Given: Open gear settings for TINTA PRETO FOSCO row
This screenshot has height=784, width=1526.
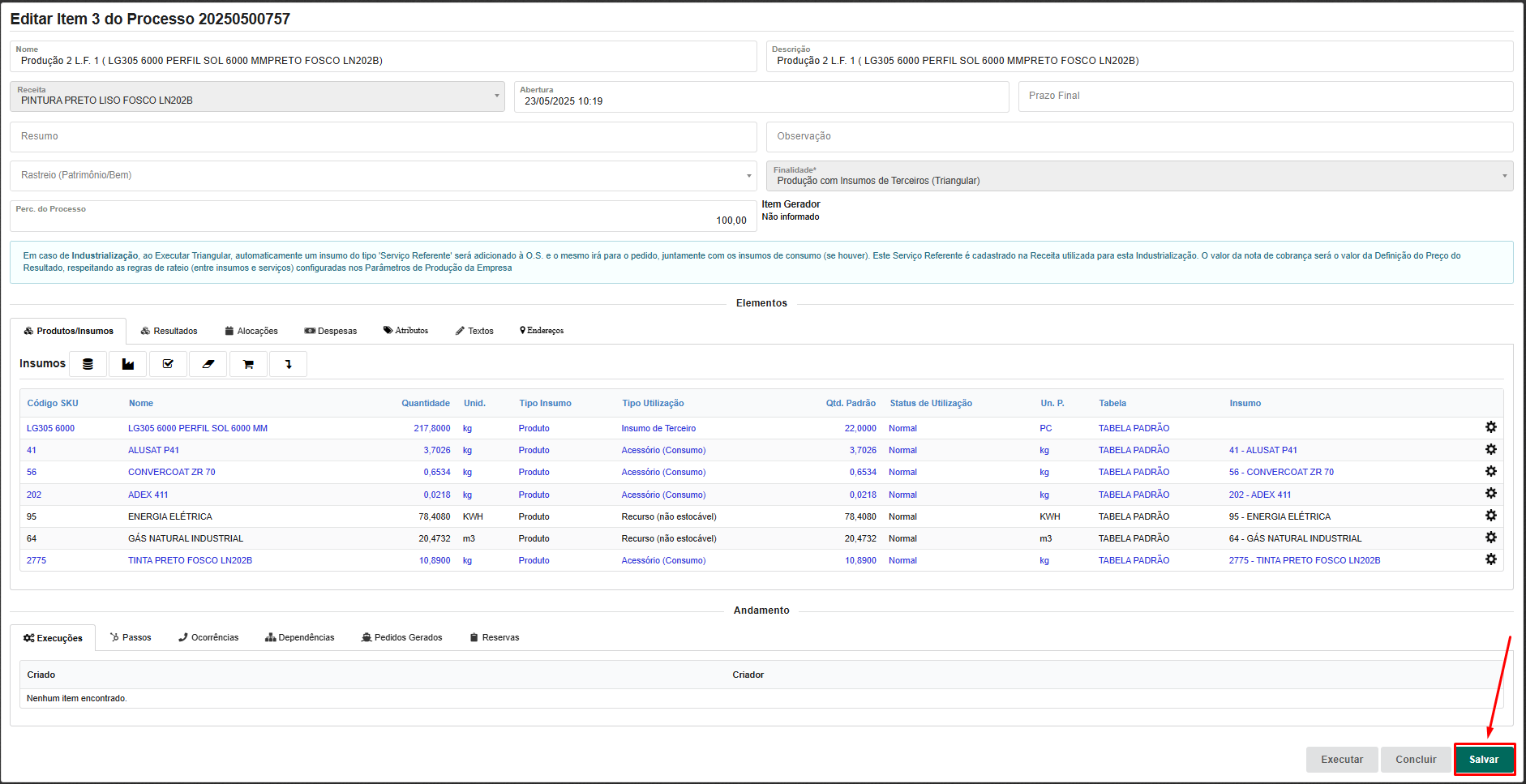Looking at the screenshot, I should coord(1490,559).
